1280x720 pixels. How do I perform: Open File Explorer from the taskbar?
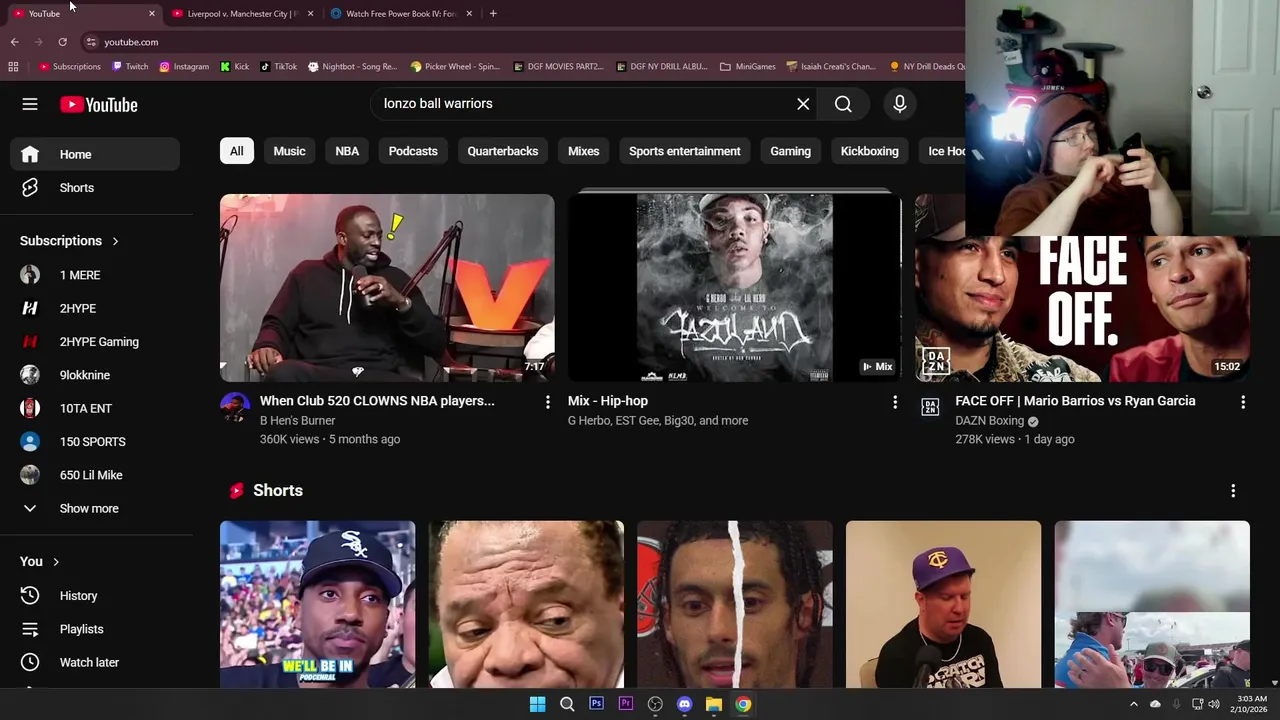714,704
